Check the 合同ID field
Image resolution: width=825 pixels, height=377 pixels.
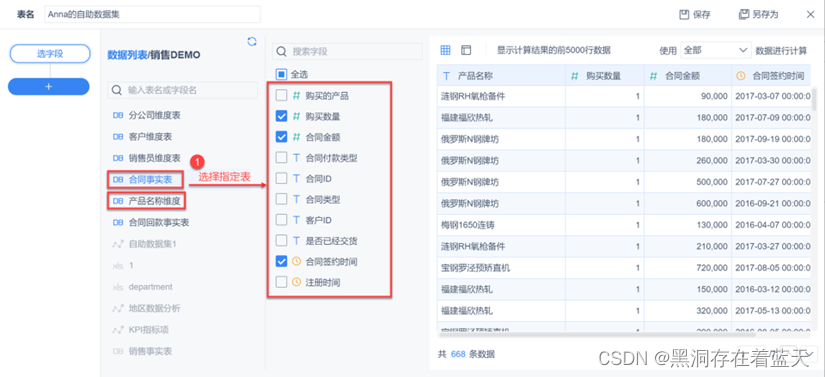click(x=281, y=179)
